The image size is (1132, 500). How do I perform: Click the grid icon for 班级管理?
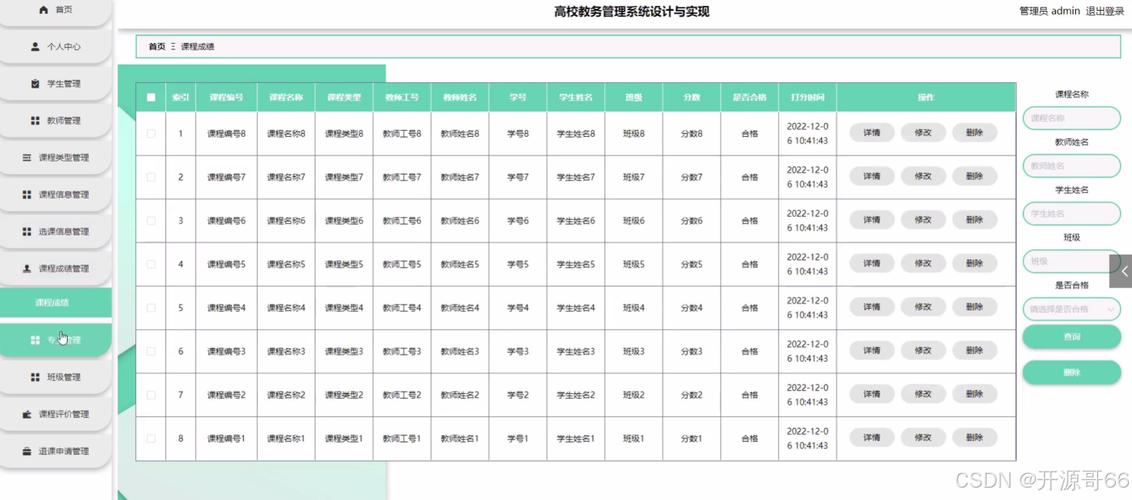click(x=35, y=377)
